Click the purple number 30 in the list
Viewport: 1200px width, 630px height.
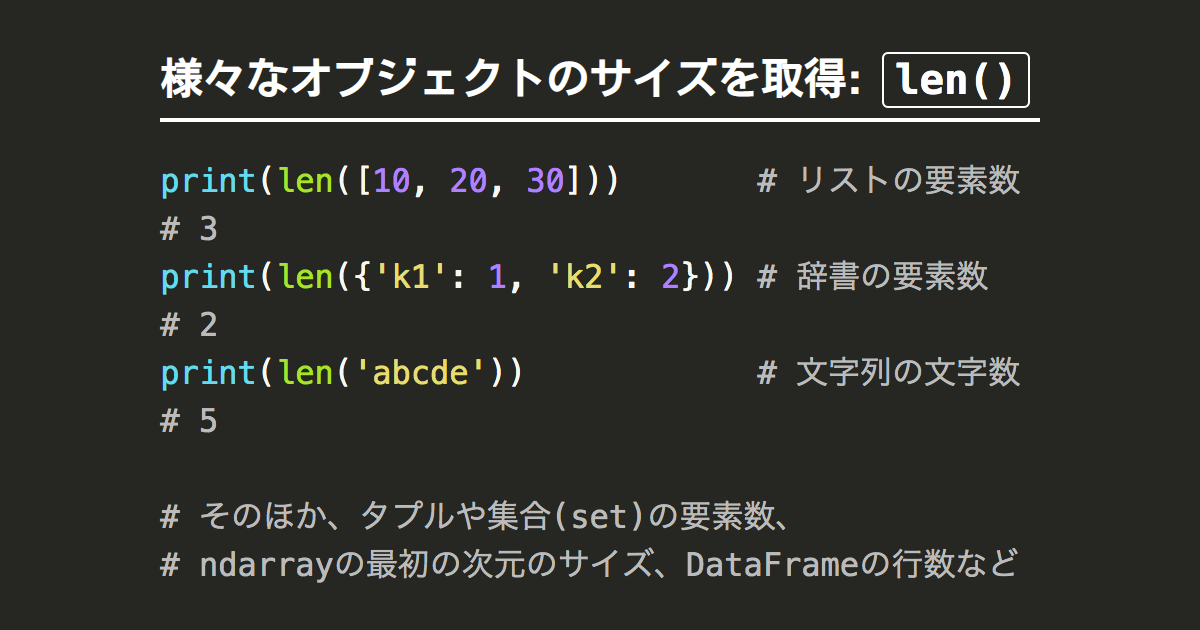(x=546, y=181)
